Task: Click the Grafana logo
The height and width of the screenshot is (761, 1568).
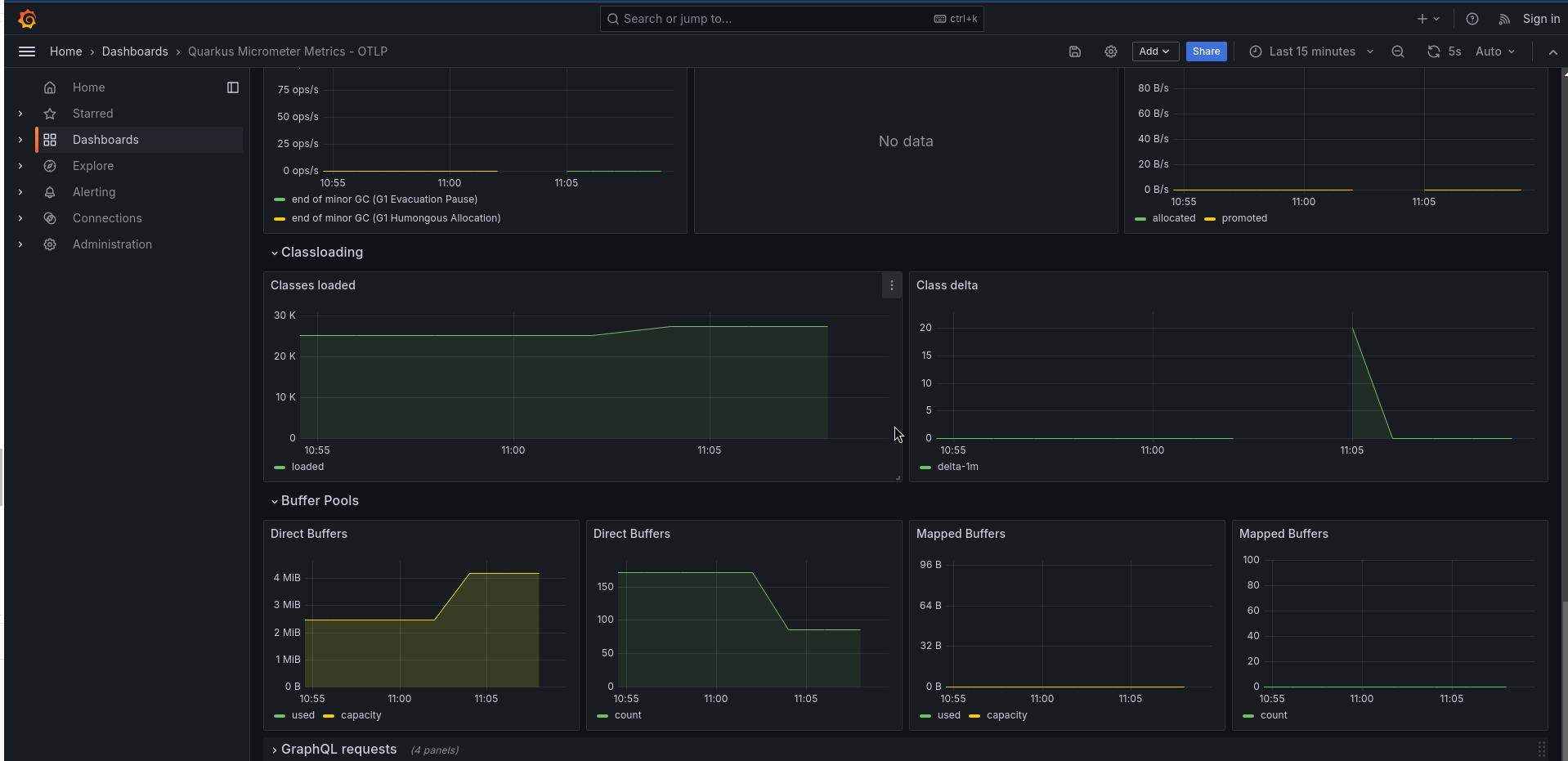Action: click(27, 18)
